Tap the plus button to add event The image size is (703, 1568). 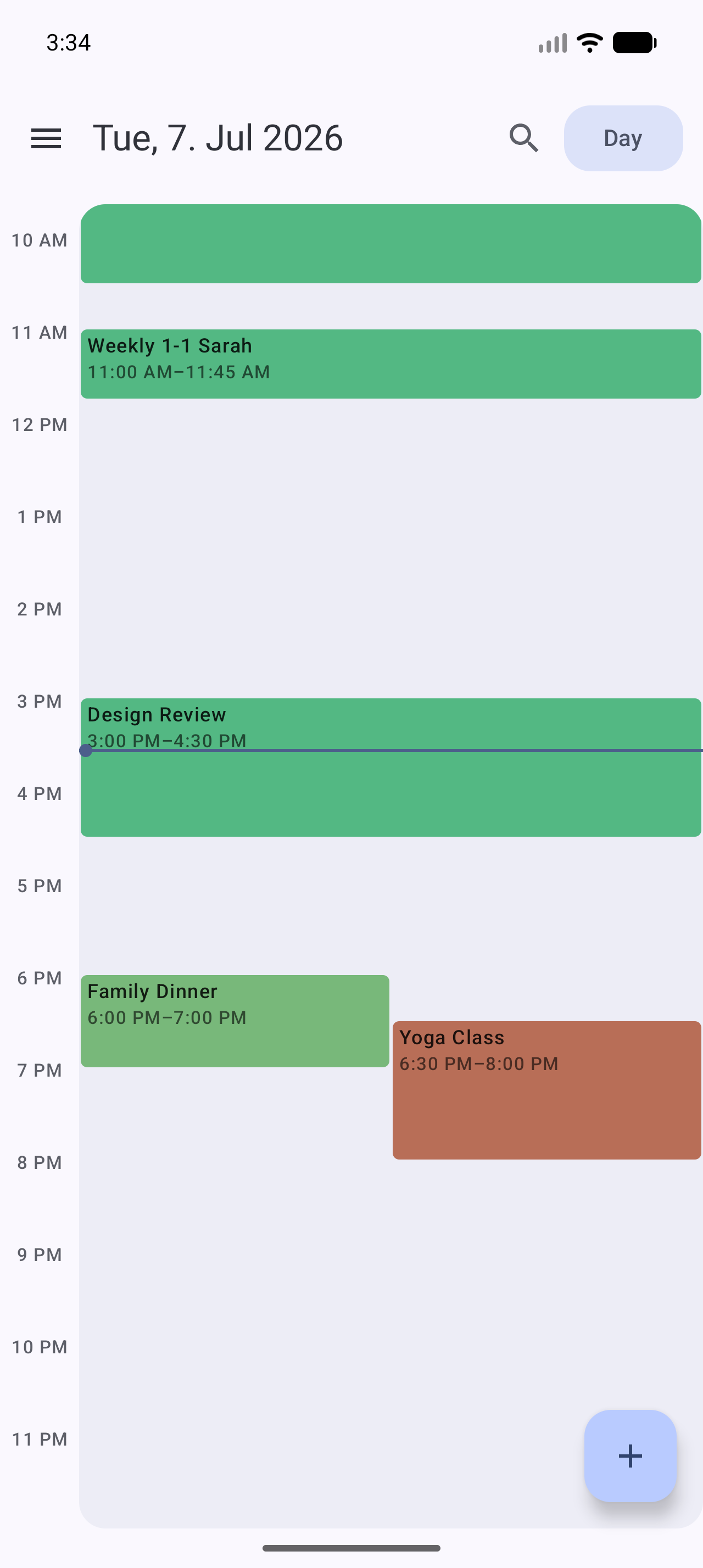[630, 1455]
